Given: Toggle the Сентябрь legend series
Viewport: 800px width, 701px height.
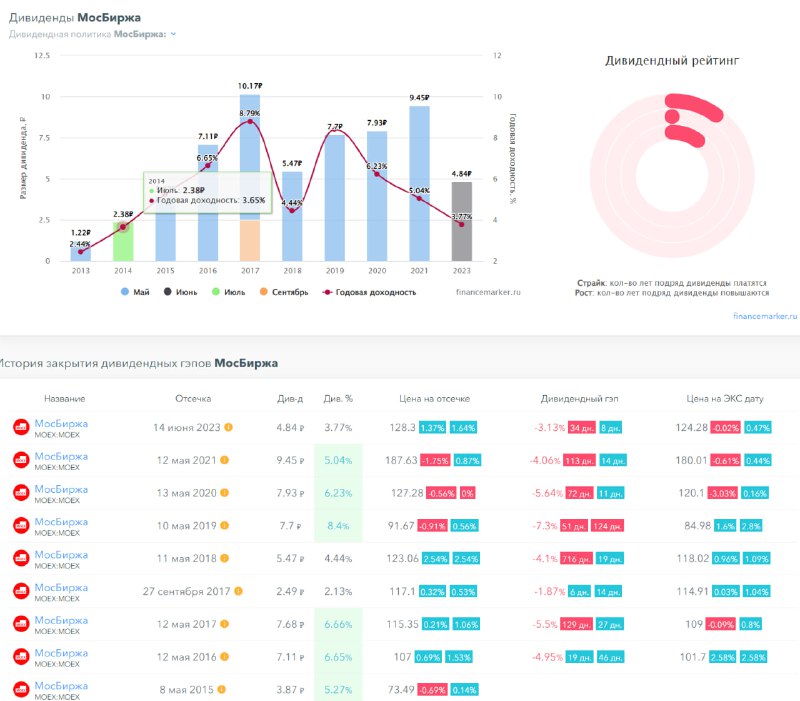Looking at the screenshot, I should pos(284,292).
